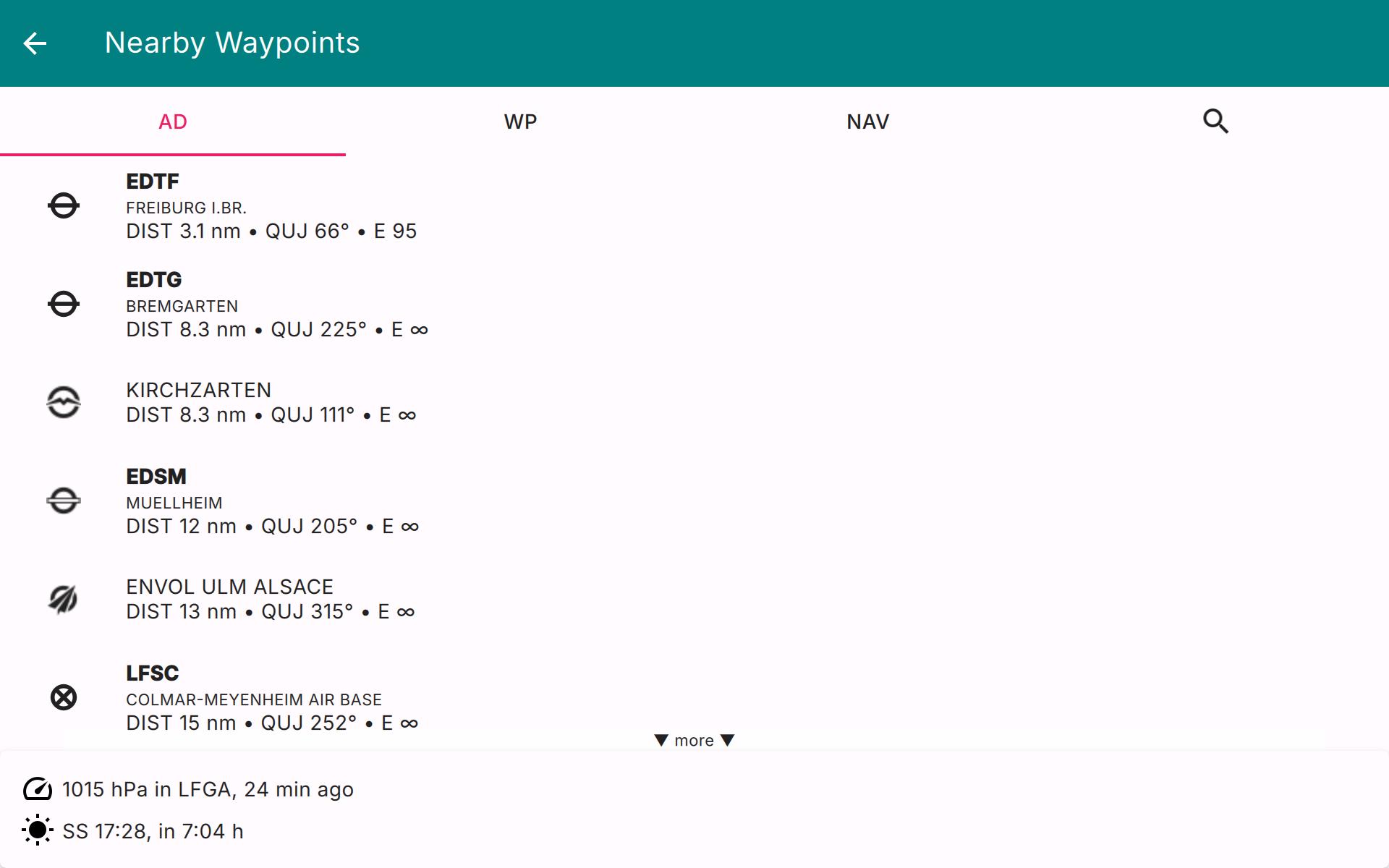Select the MUELLHEIM list entry
The image size is (1389, 868).
(x=174, y=503)
